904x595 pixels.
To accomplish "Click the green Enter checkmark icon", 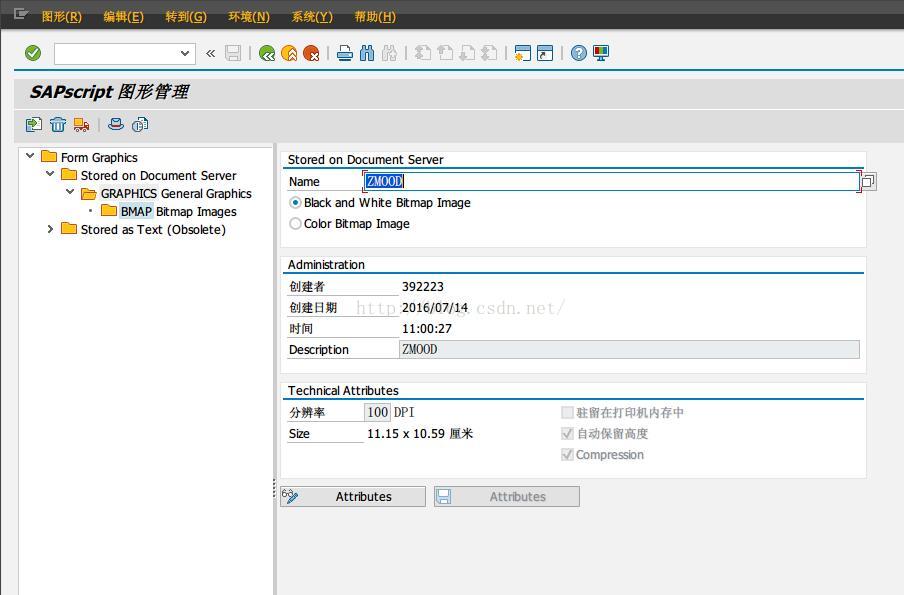I will (33, 53).
